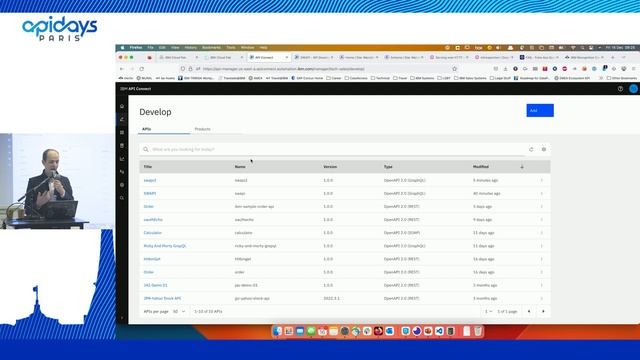Open the Bookmarks menu in the menu bar
This screenshot has width=640, height=360.
pyautogui.click(x=211, y=48)
